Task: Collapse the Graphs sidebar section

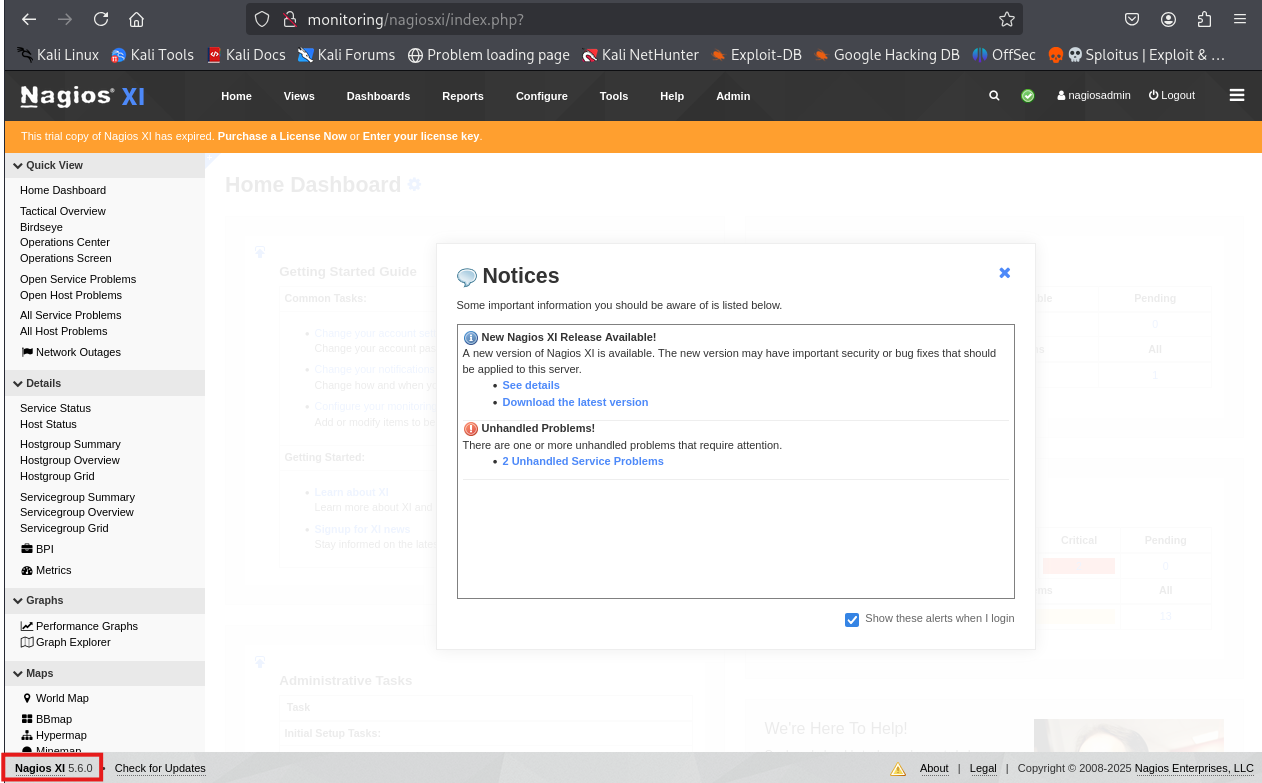Action: 44,600
